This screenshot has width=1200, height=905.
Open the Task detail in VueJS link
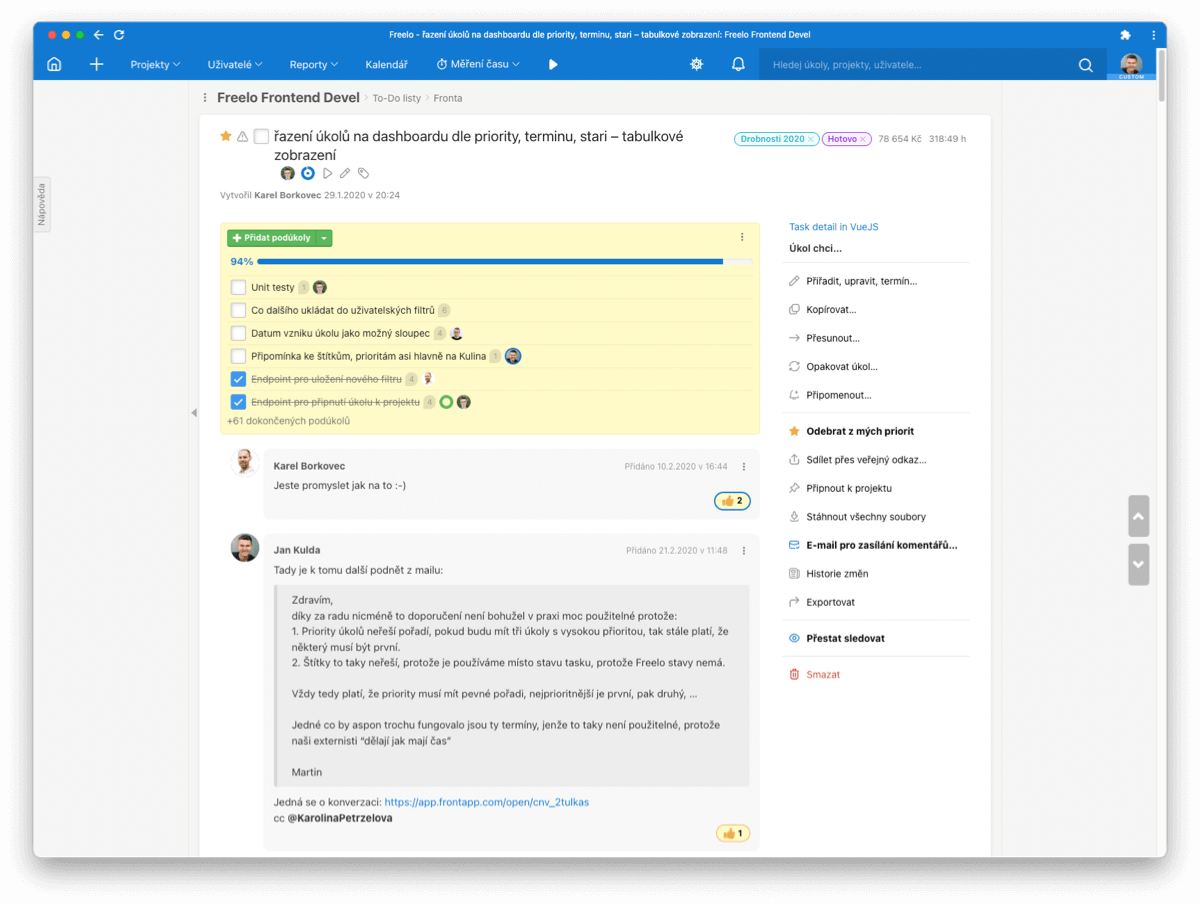832,227
